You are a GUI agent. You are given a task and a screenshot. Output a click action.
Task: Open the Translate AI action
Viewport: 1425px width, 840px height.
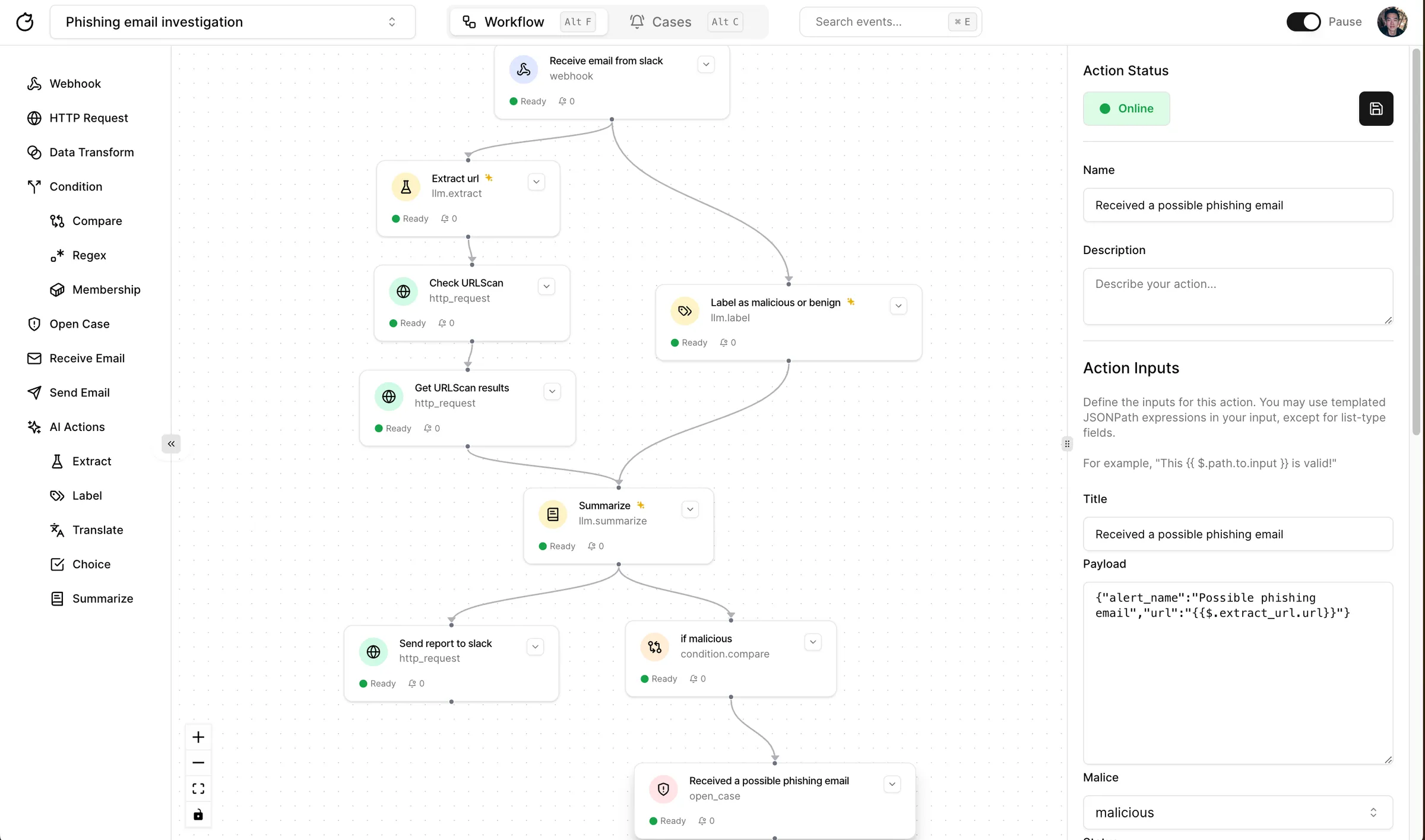(x=97, y=530)
